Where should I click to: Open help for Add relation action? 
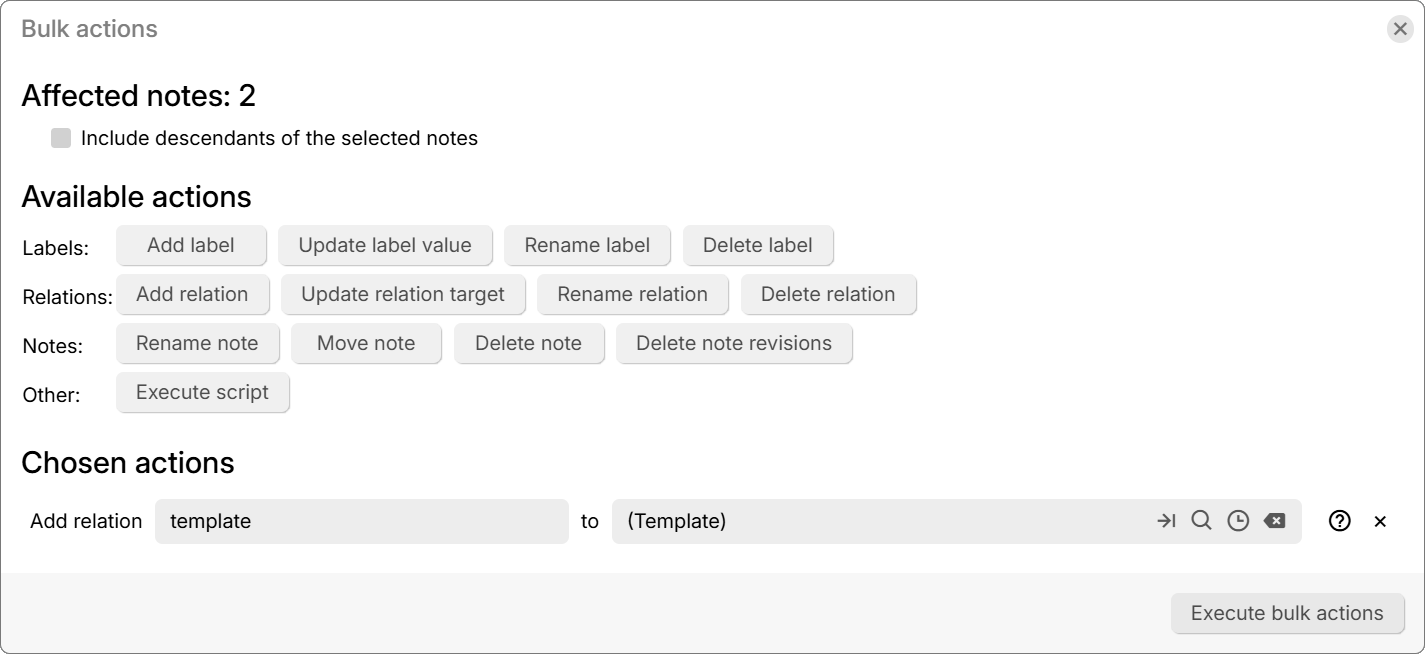1340,521
